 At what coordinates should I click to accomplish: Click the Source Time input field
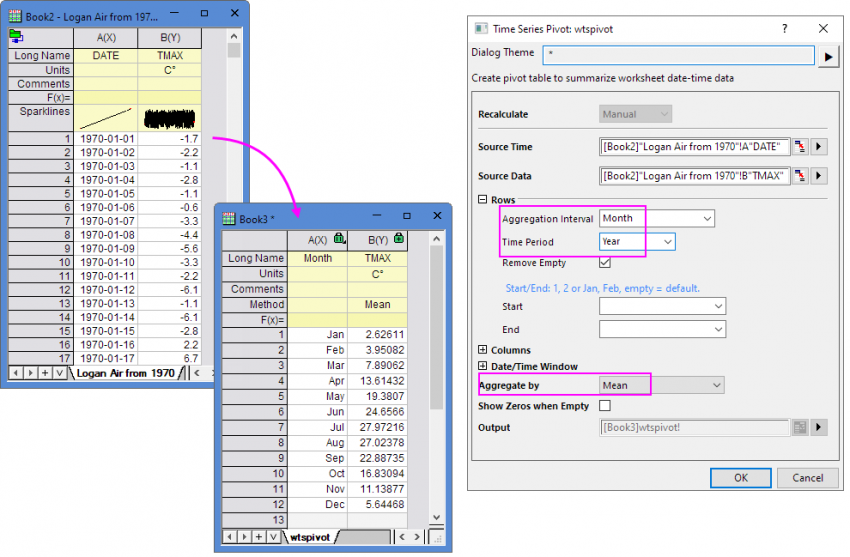point(695,147)
